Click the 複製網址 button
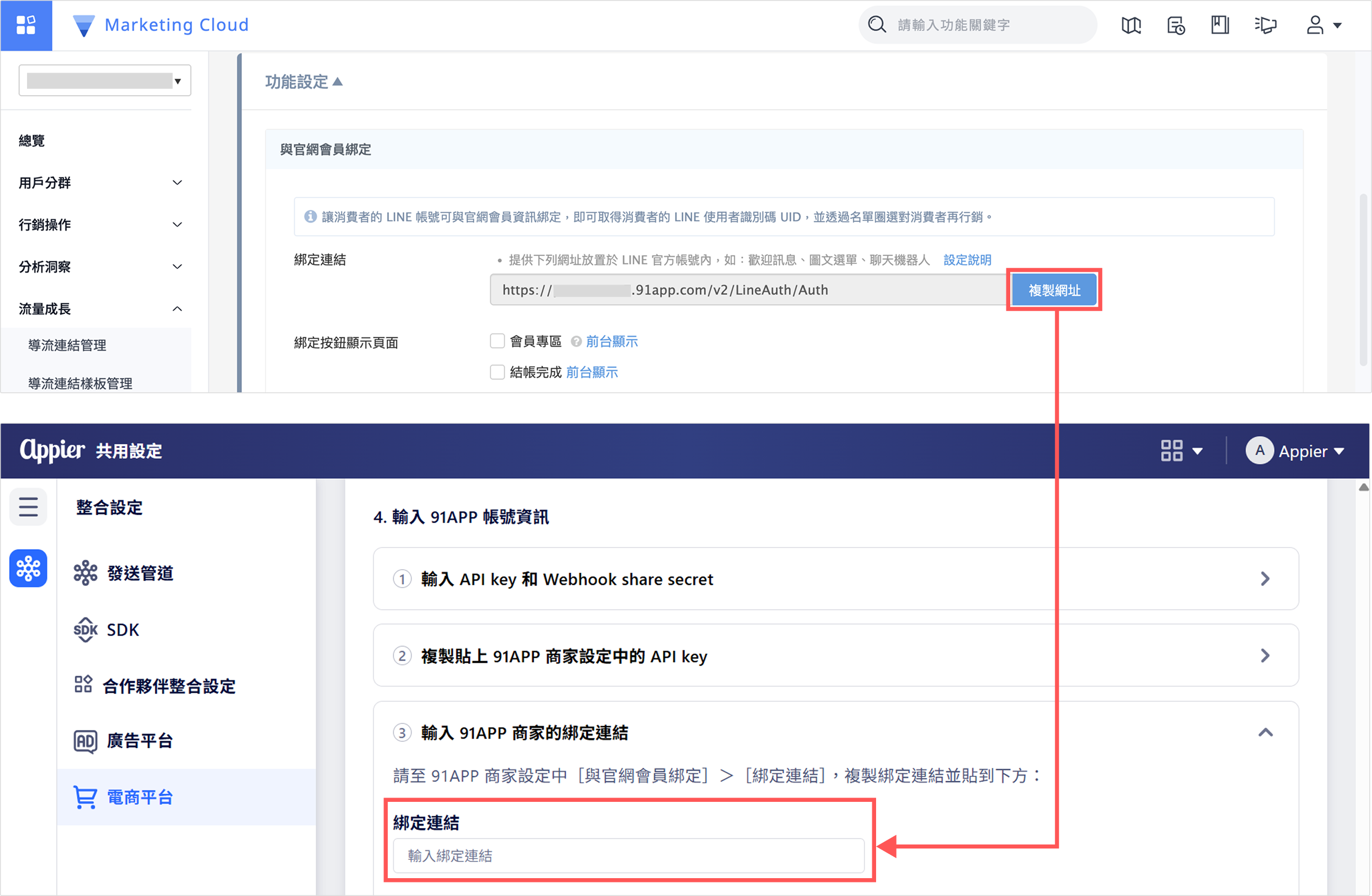This screenshot has height=896, width=1372. tap(1054, 290)
